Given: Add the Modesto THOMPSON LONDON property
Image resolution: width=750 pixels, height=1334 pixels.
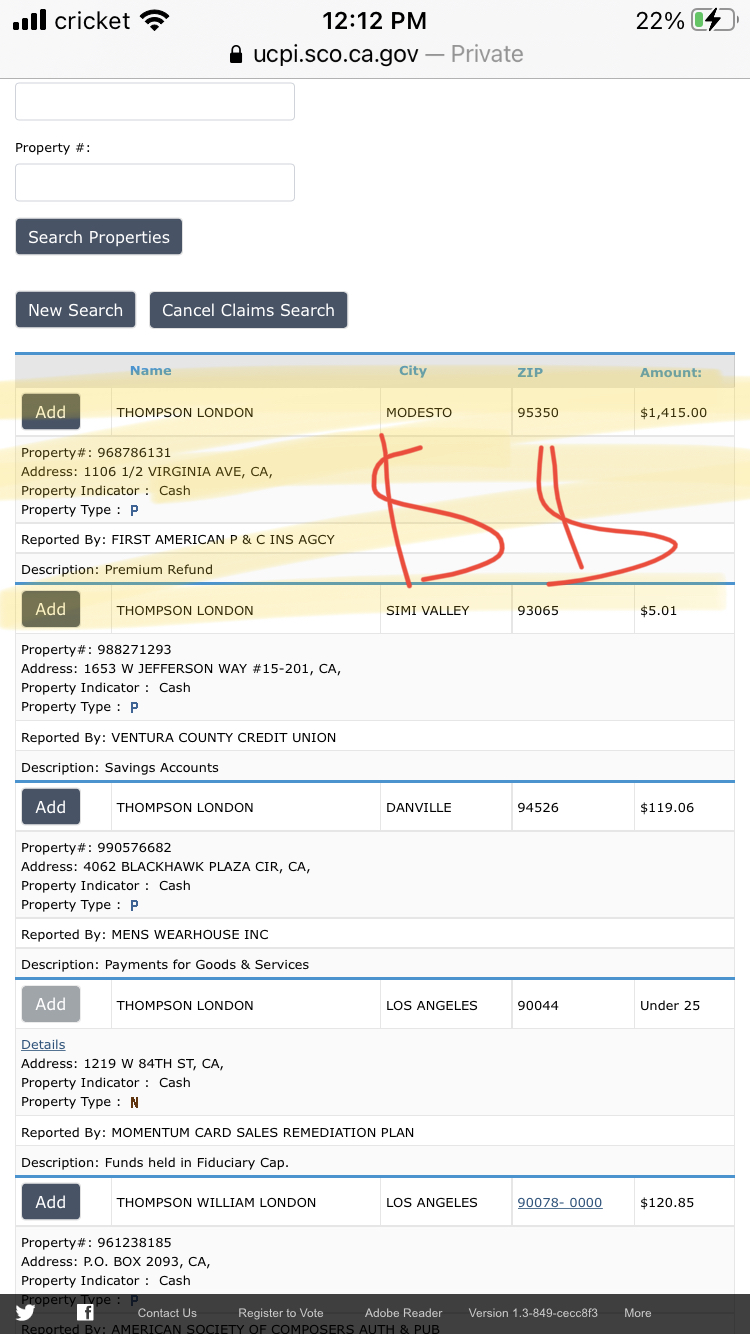Looking at the screenshot, I should coord(51,412).
